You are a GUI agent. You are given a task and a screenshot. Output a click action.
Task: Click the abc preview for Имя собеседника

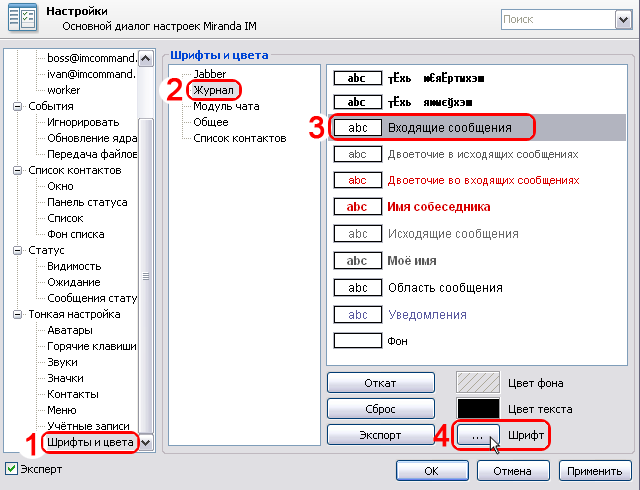pyautogui.click(x=357, y=207)
